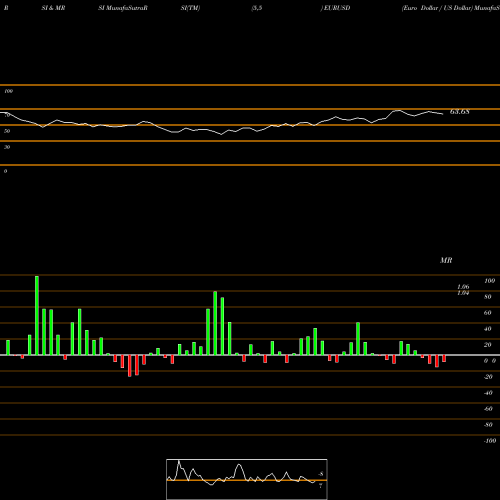Click the 'Euro Dollar / US Dollar' title text

(x=437, y=8)
